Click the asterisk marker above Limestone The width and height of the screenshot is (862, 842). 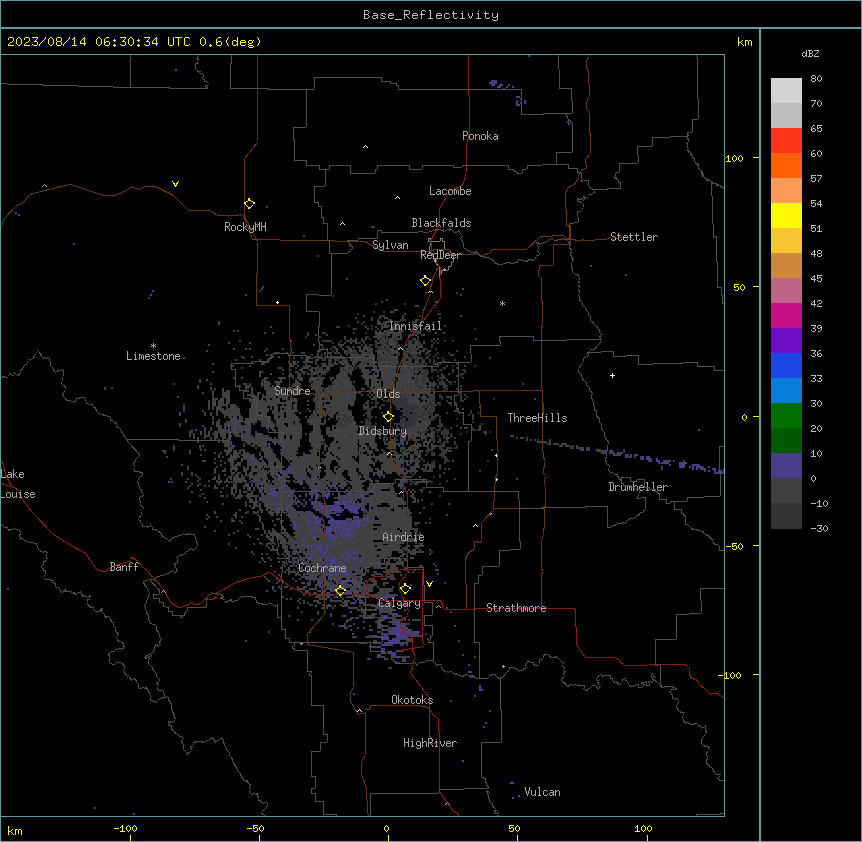[153, 346]
